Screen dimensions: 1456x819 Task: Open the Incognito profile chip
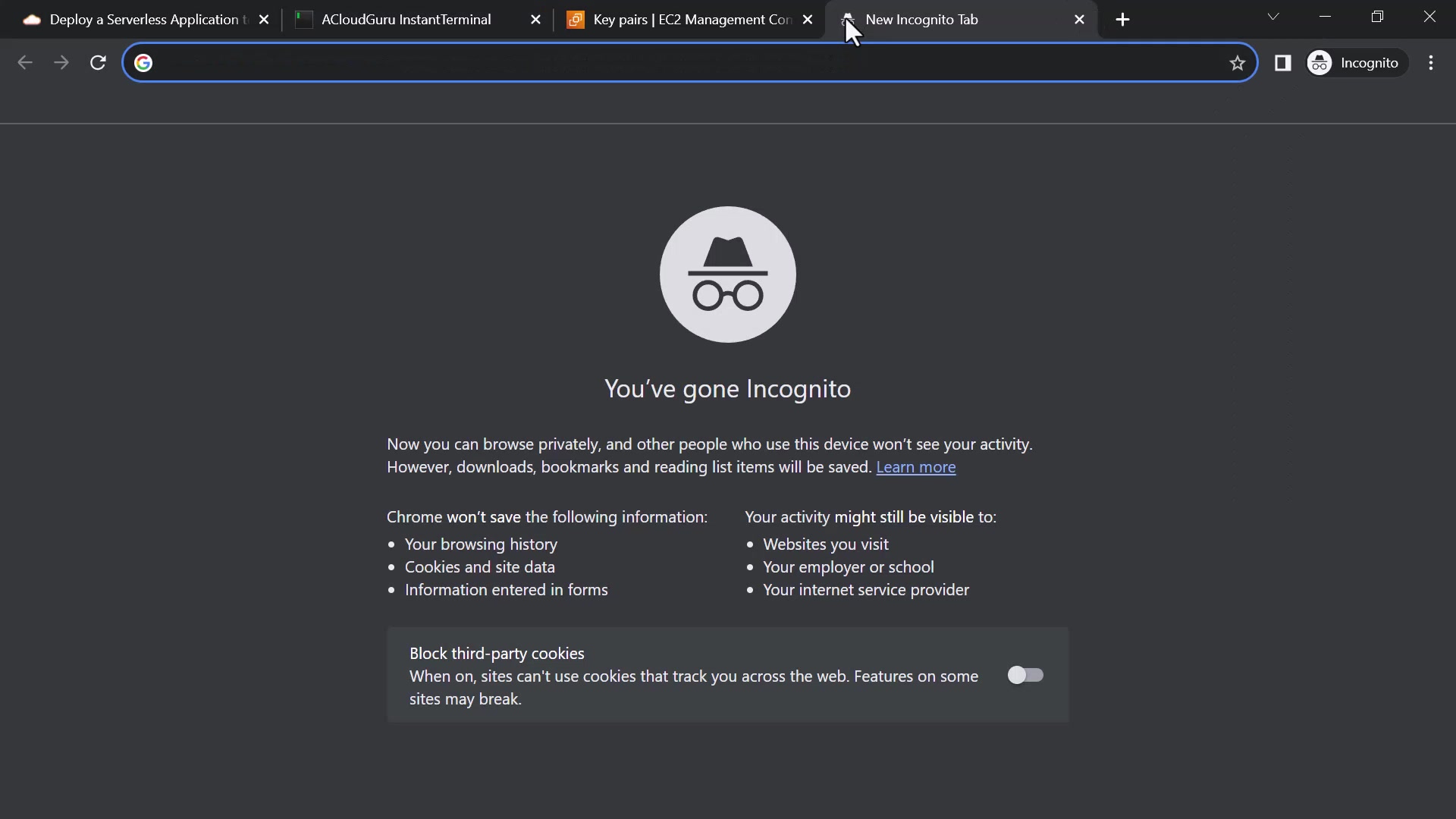pyautogui.click(x=1355, y=63)
